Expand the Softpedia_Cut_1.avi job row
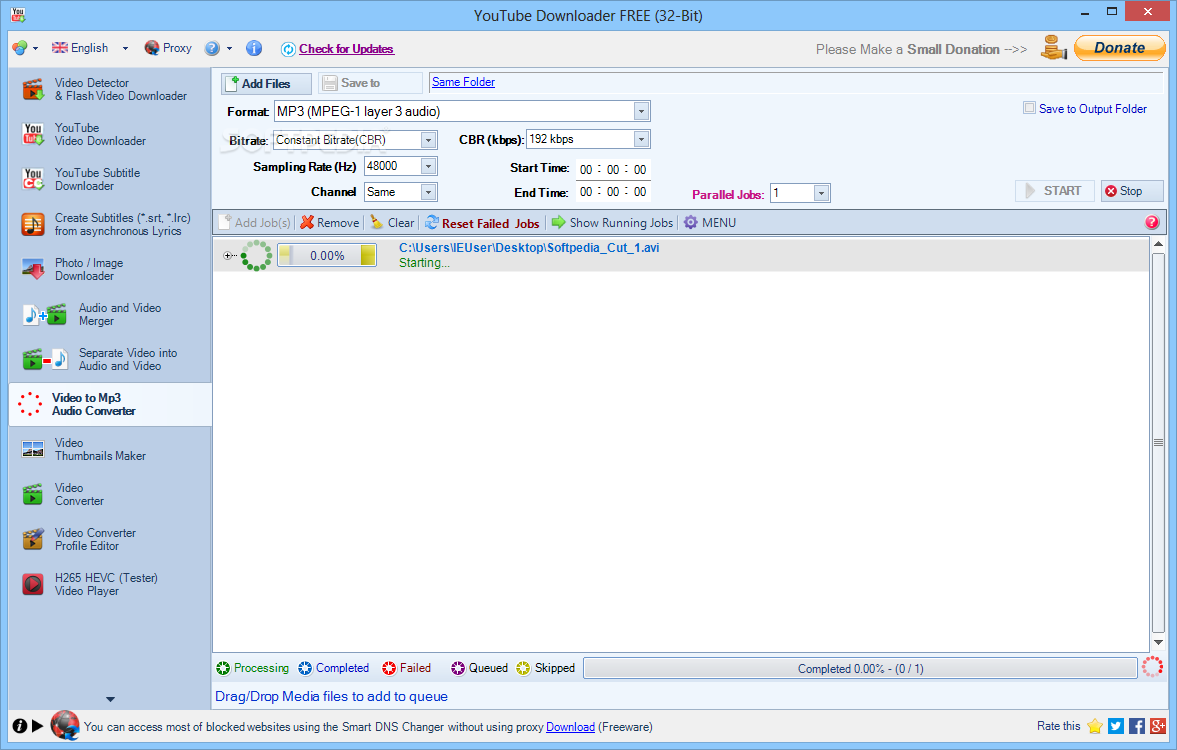The width and height of the screenshot is (1177, 750). 227,255
